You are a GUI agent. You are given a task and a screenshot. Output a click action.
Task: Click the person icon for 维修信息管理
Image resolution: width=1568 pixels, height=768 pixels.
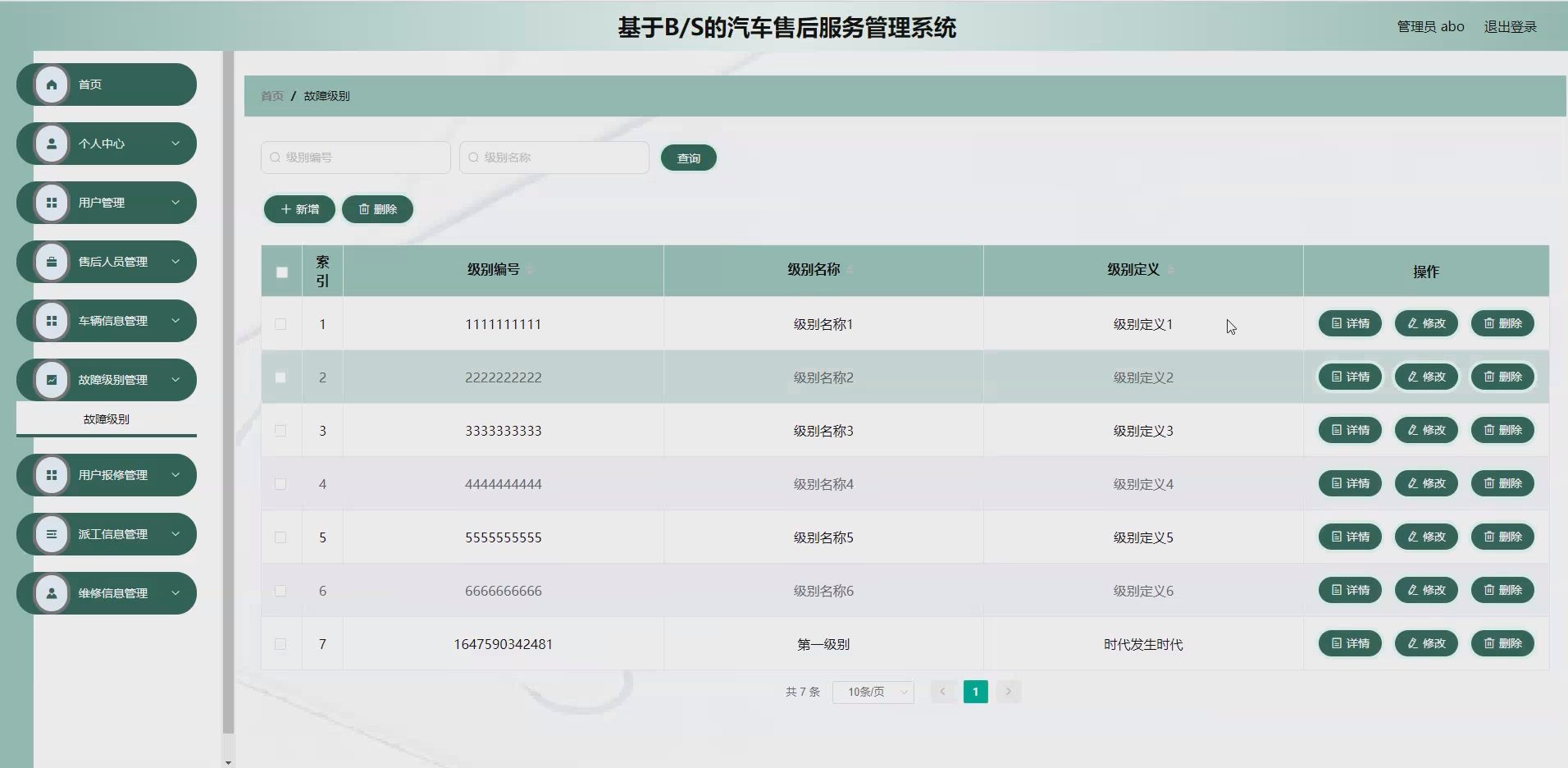click(52, 593)
